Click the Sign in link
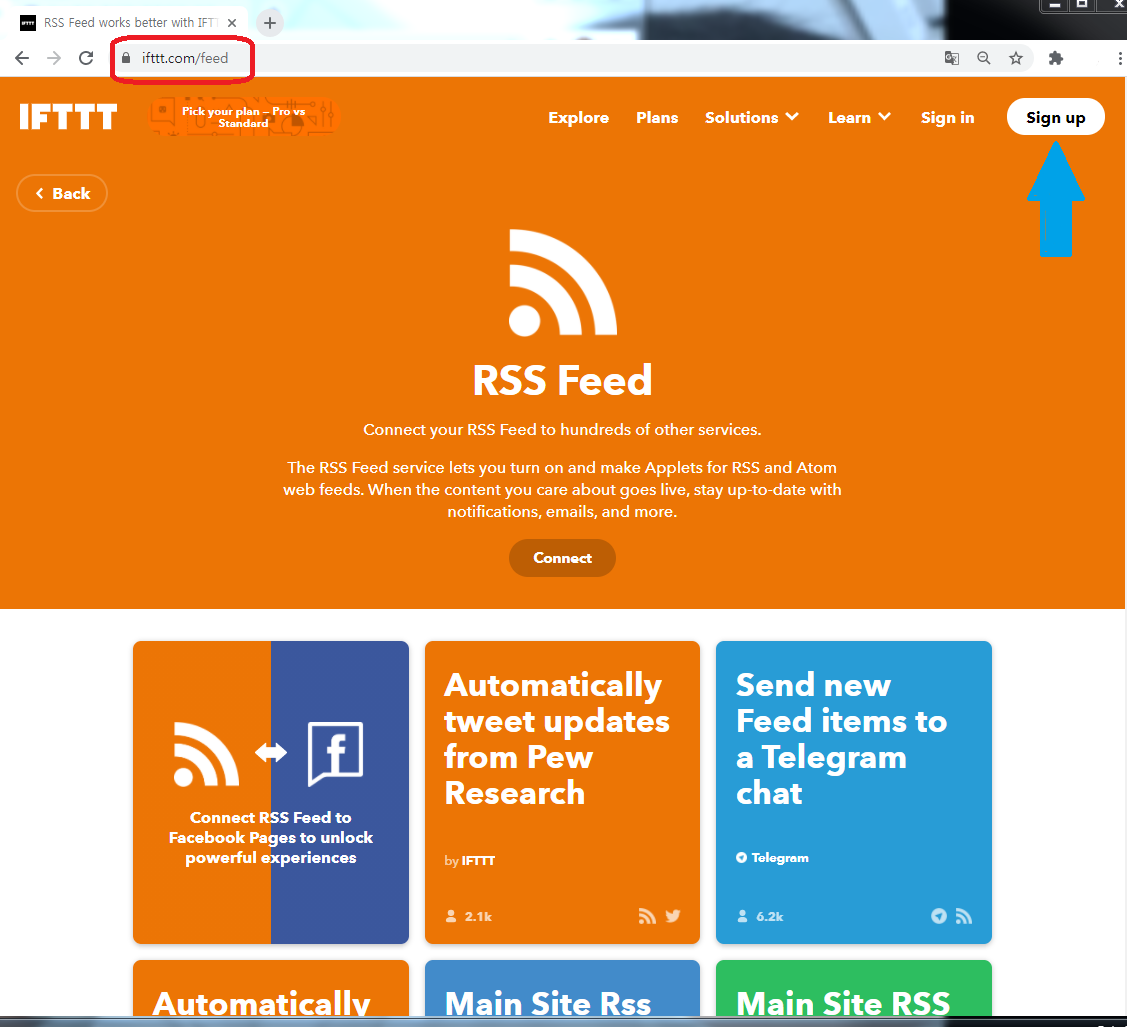 pos(947,117)
